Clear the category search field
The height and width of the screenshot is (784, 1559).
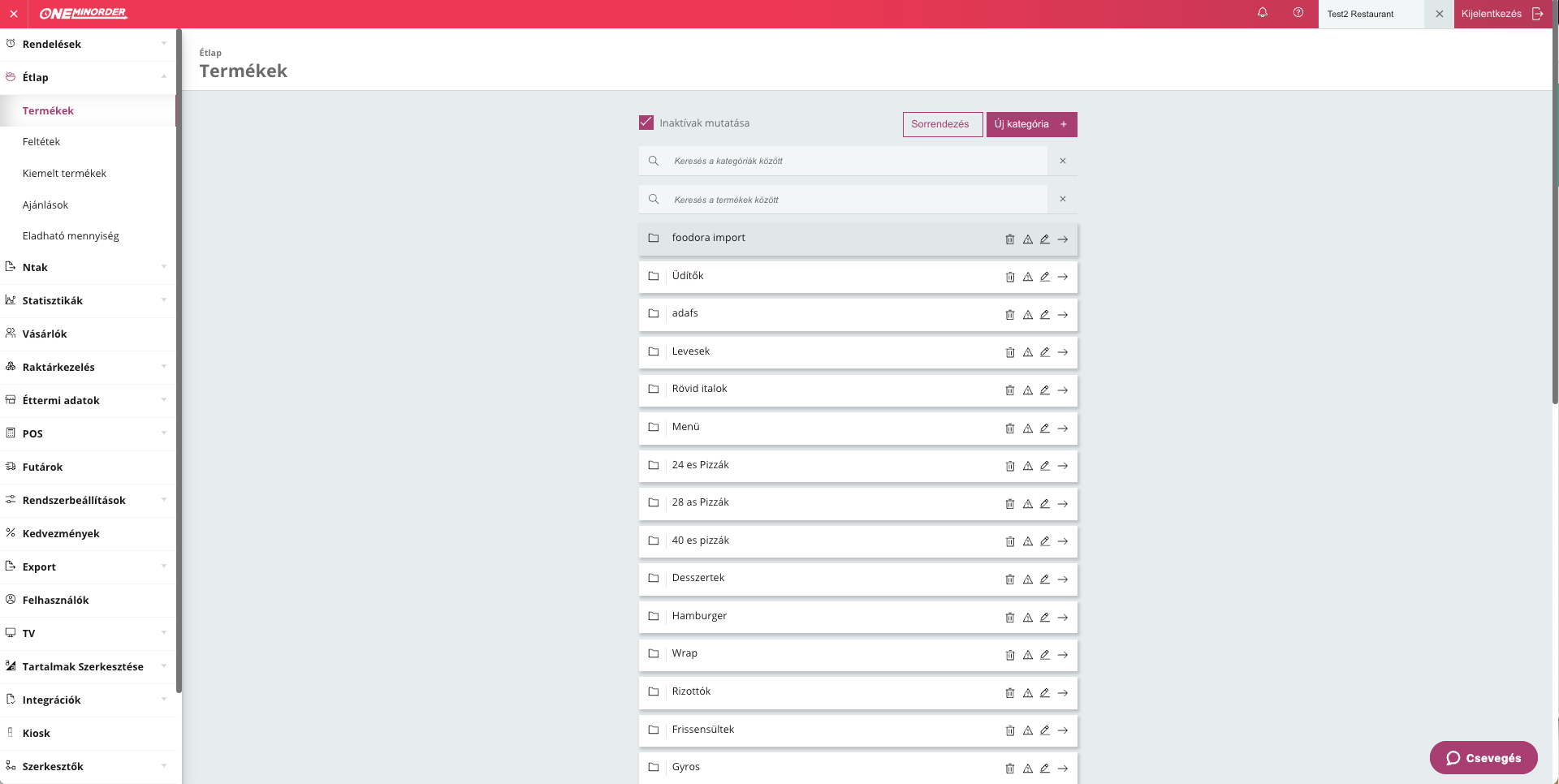(1062, 161)
